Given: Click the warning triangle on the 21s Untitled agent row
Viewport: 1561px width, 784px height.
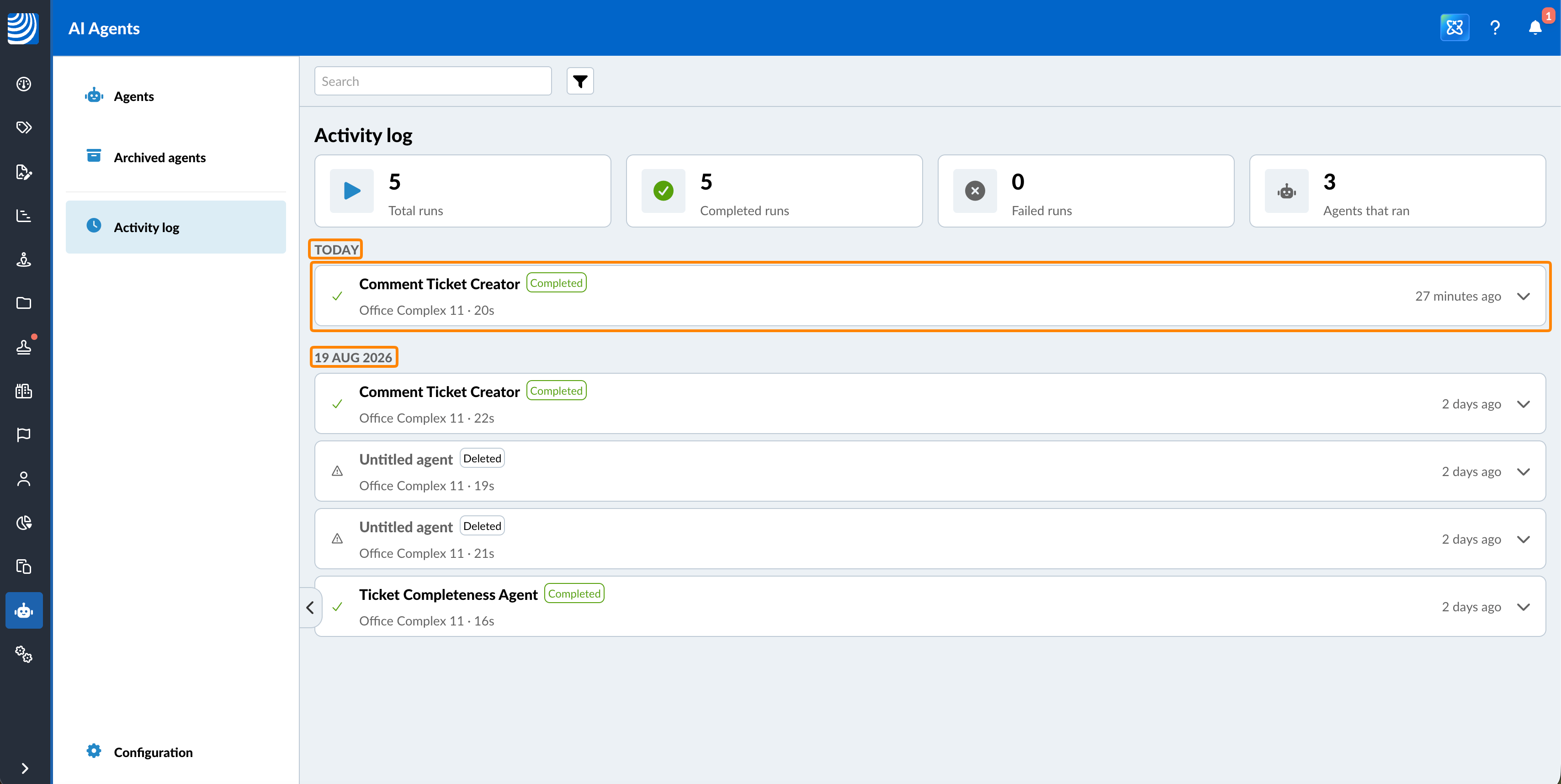Looking at the screenshot, I should tap(338, 539).
